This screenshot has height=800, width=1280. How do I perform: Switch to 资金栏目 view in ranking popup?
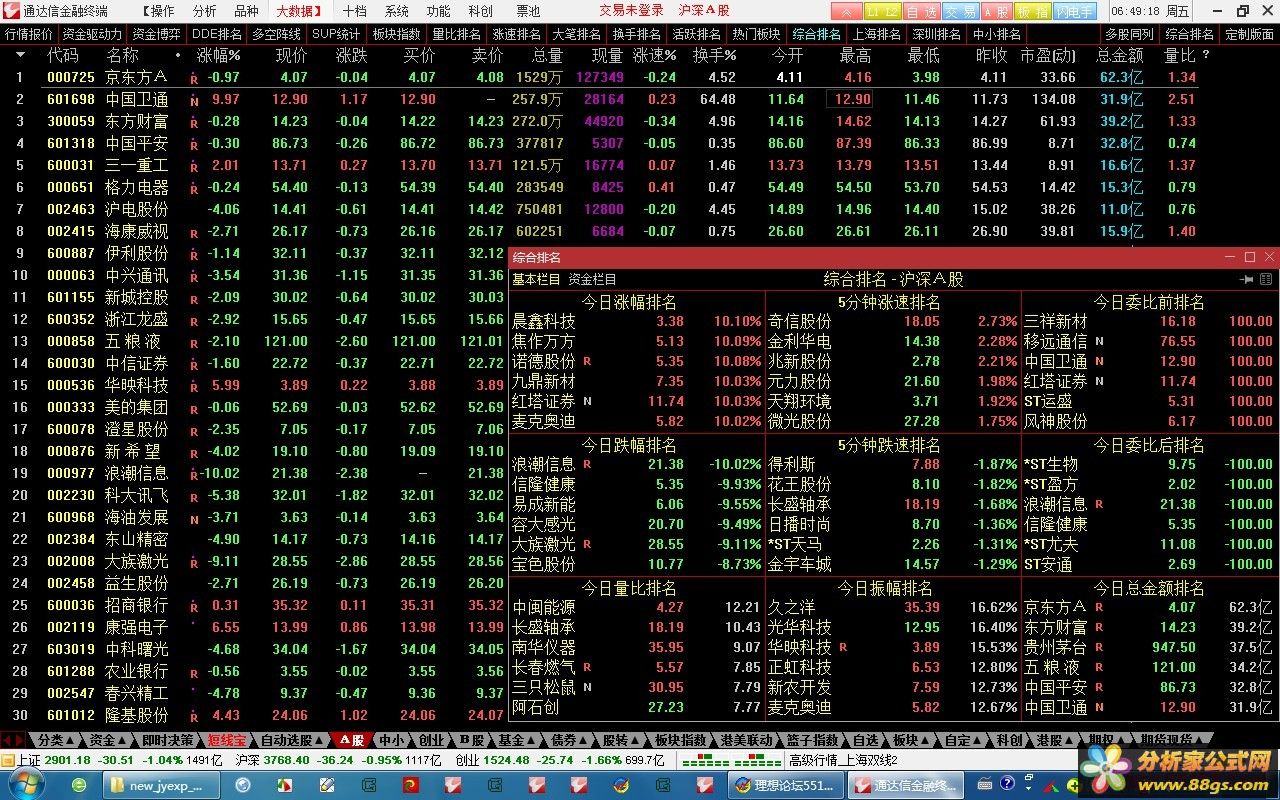(x=592, y=280)
